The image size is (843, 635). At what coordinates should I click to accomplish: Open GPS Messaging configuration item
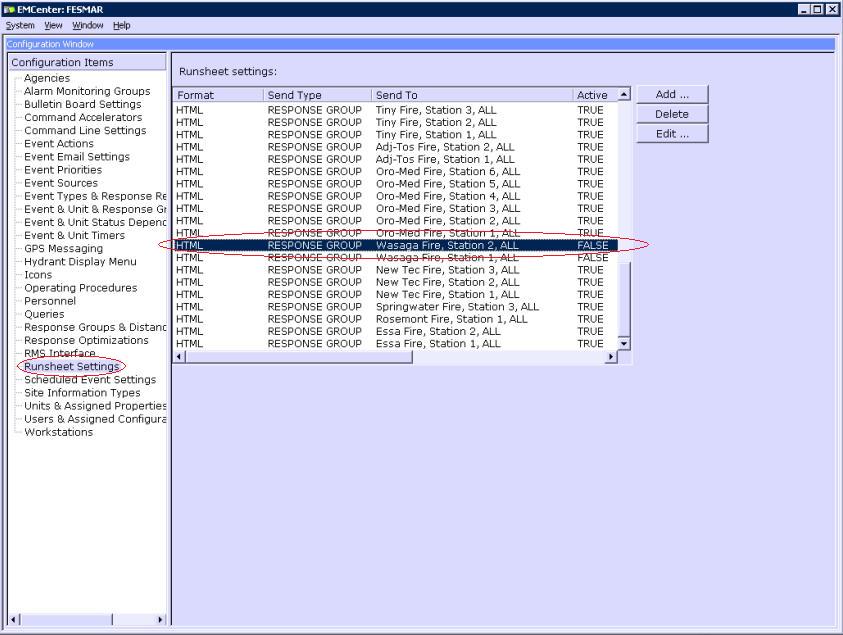(63, 248)
